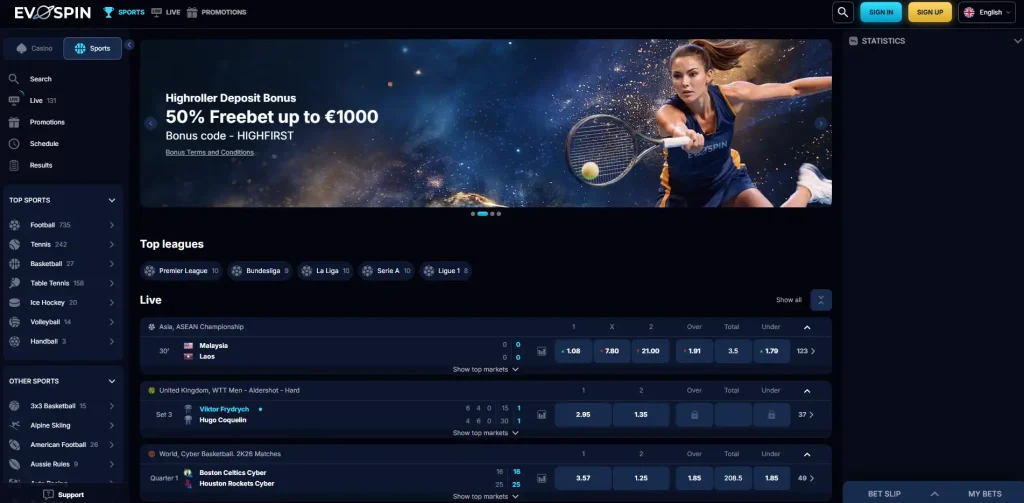
Task: Select Volleyball in top sports
Action: pyautogui.click(x=63, y=322)
